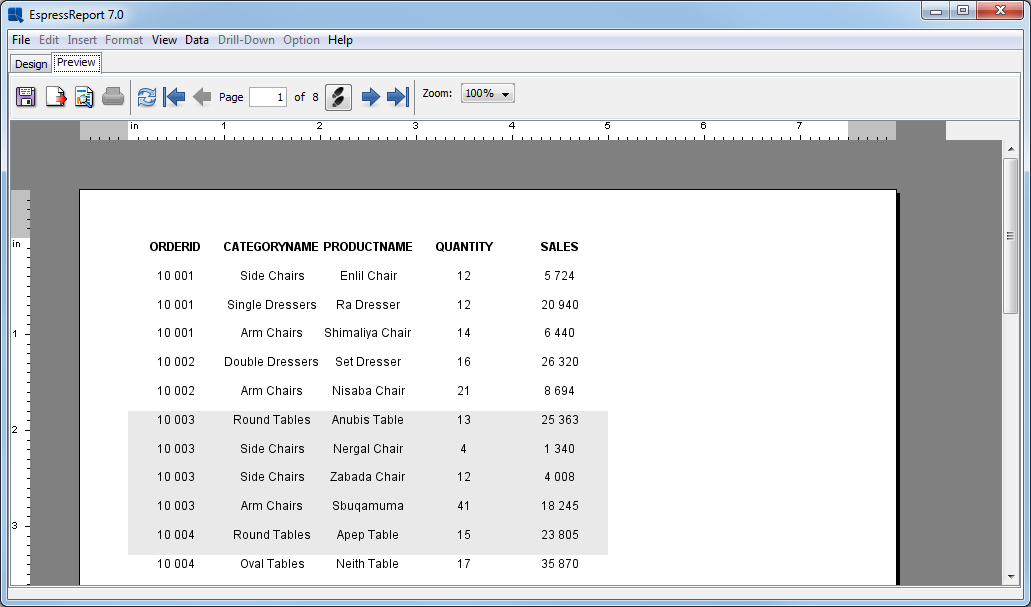Refresh the report preview
Screen dimensions: 1031x607
coord(147,97)
